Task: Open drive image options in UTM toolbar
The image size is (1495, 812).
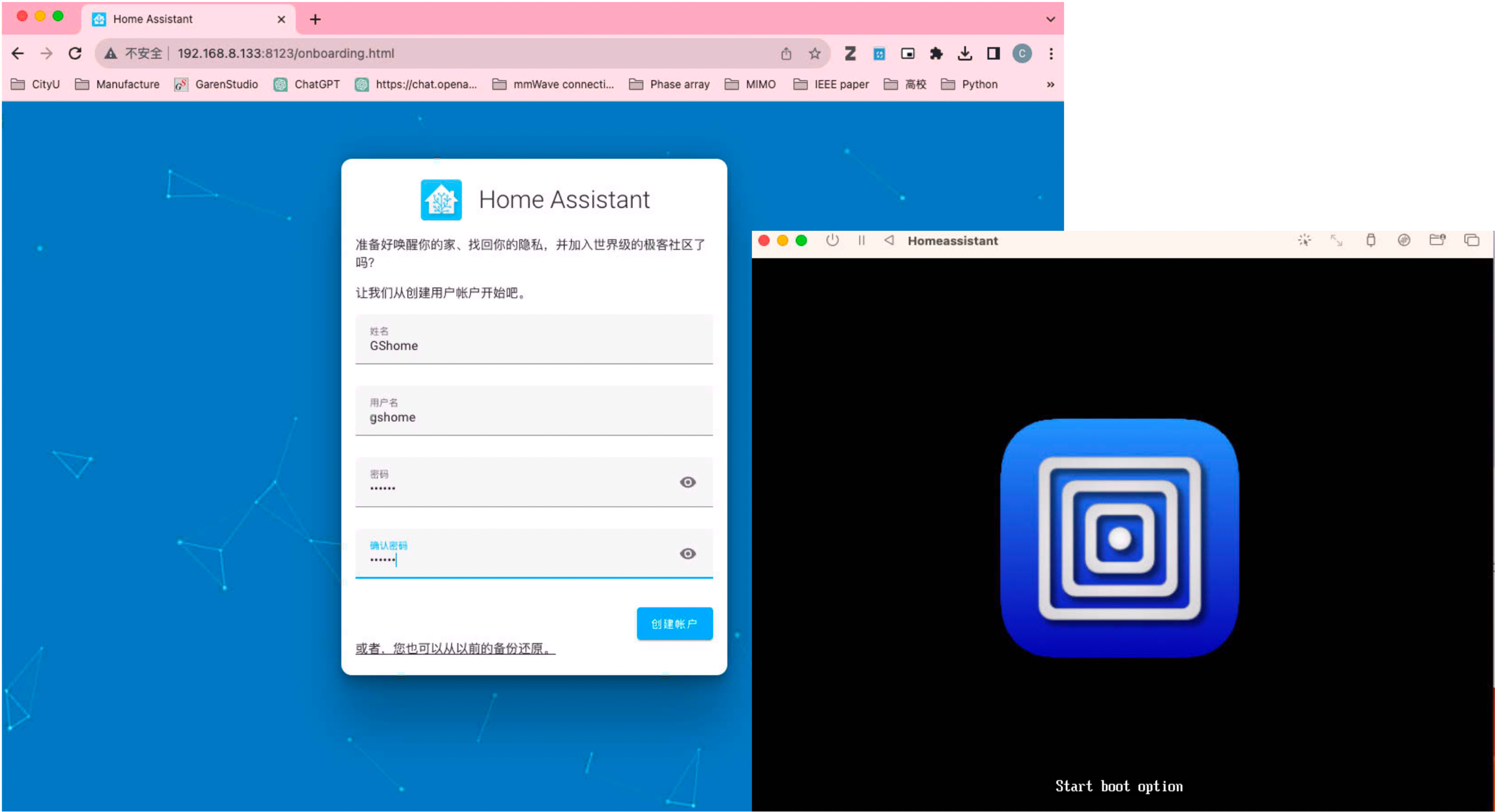Action: pyautogui.click(x=1405, y=240)
